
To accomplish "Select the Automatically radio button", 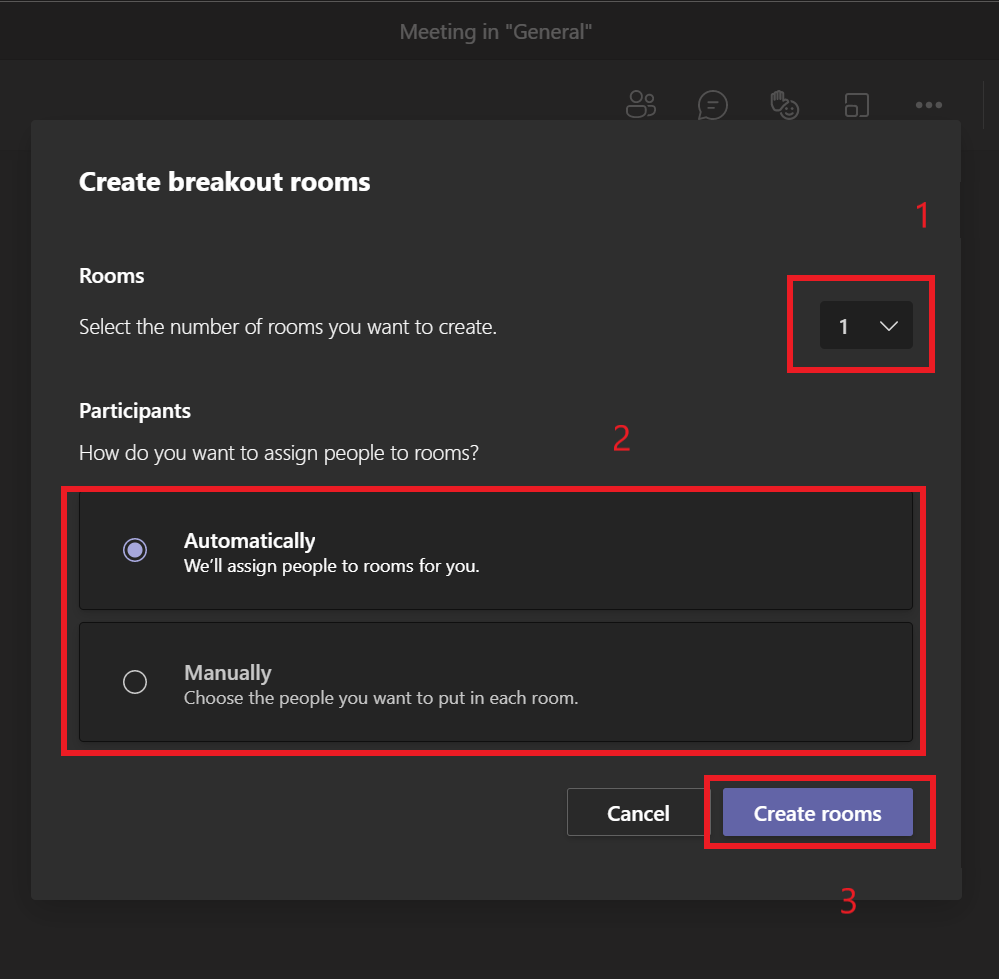I will pos(135,550).
